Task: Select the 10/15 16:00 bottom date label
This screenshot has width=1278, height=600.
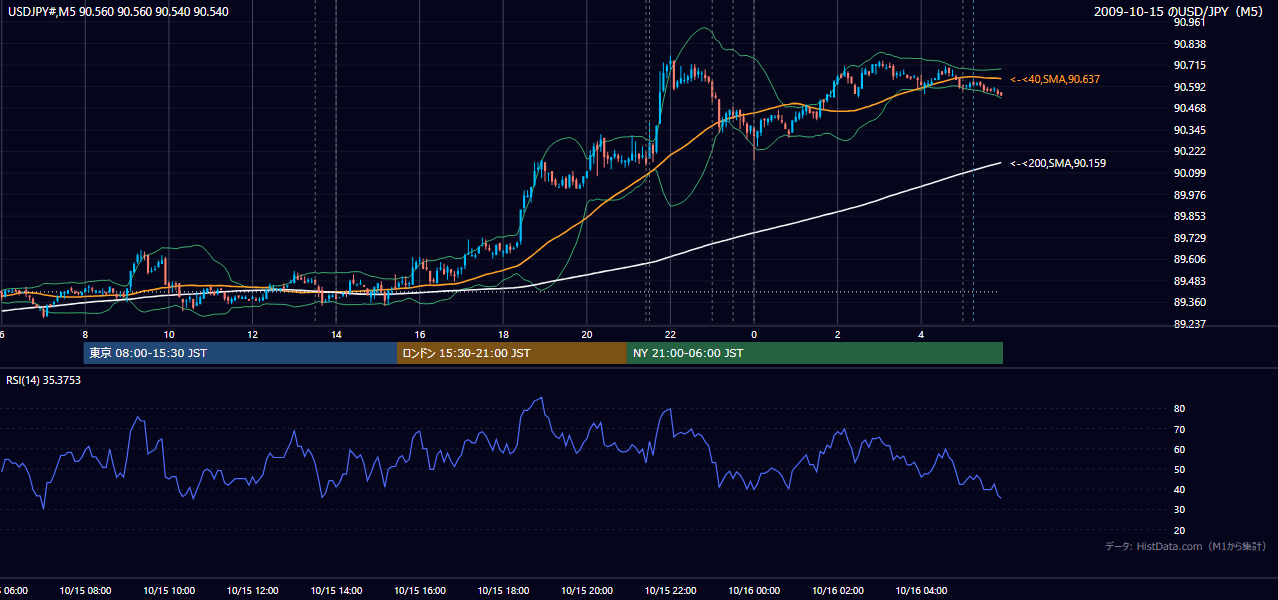Action: 420,590
